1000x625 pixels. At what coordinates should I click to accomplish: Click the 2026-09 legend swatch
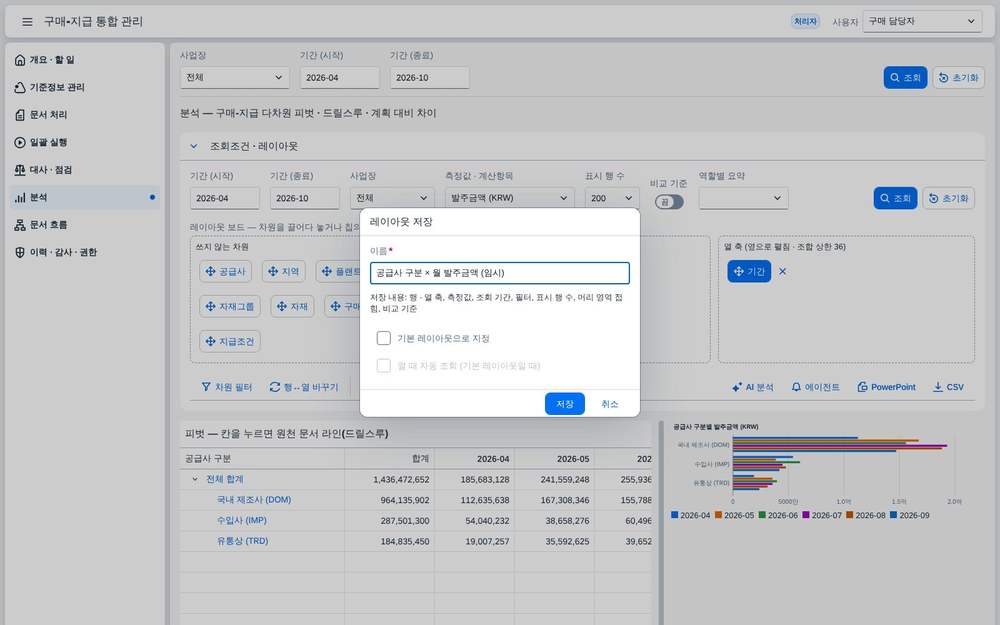(x=893, y=515)
